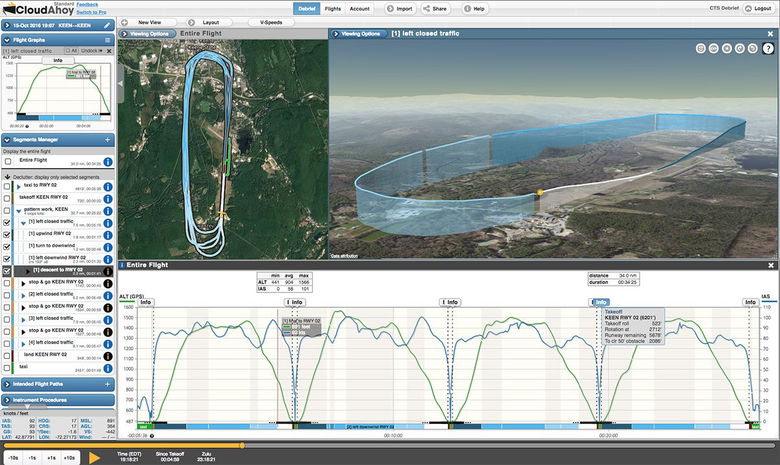Close the docked left closed traffic graph
Screen dimensions: 780x465
(109, 51)
